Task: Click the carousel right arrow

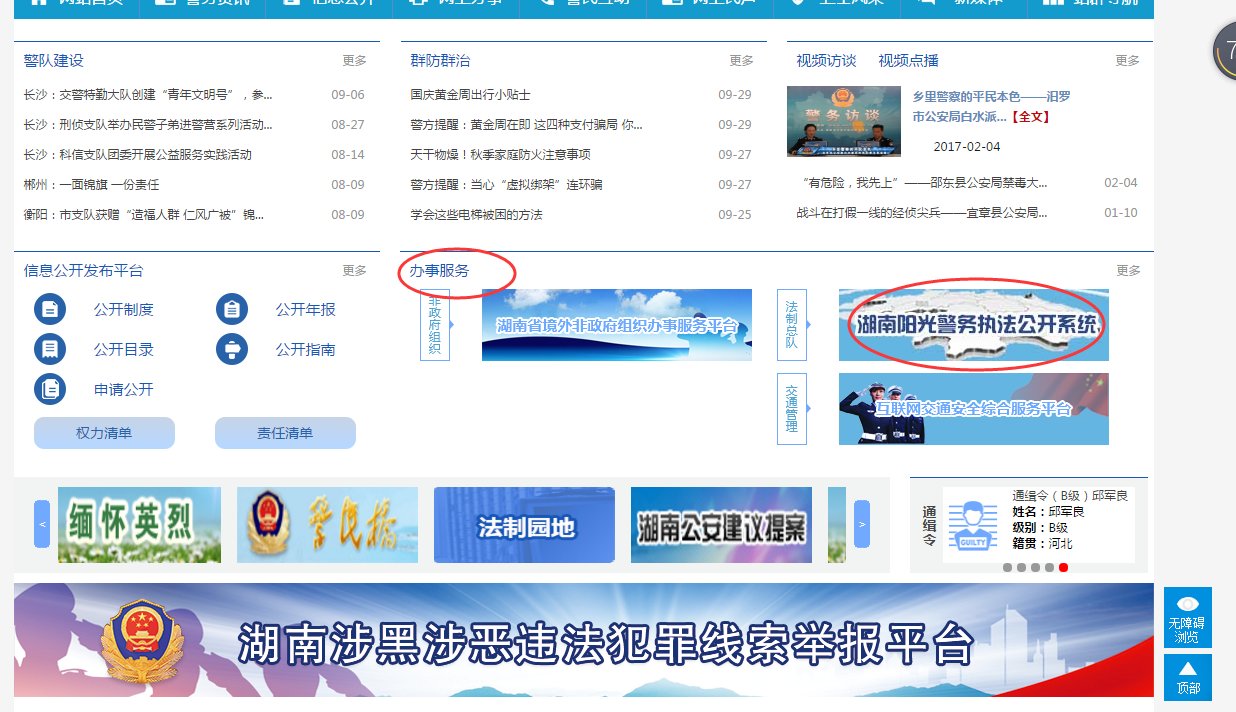Action: pyautogui.click(x=861, y=523)
